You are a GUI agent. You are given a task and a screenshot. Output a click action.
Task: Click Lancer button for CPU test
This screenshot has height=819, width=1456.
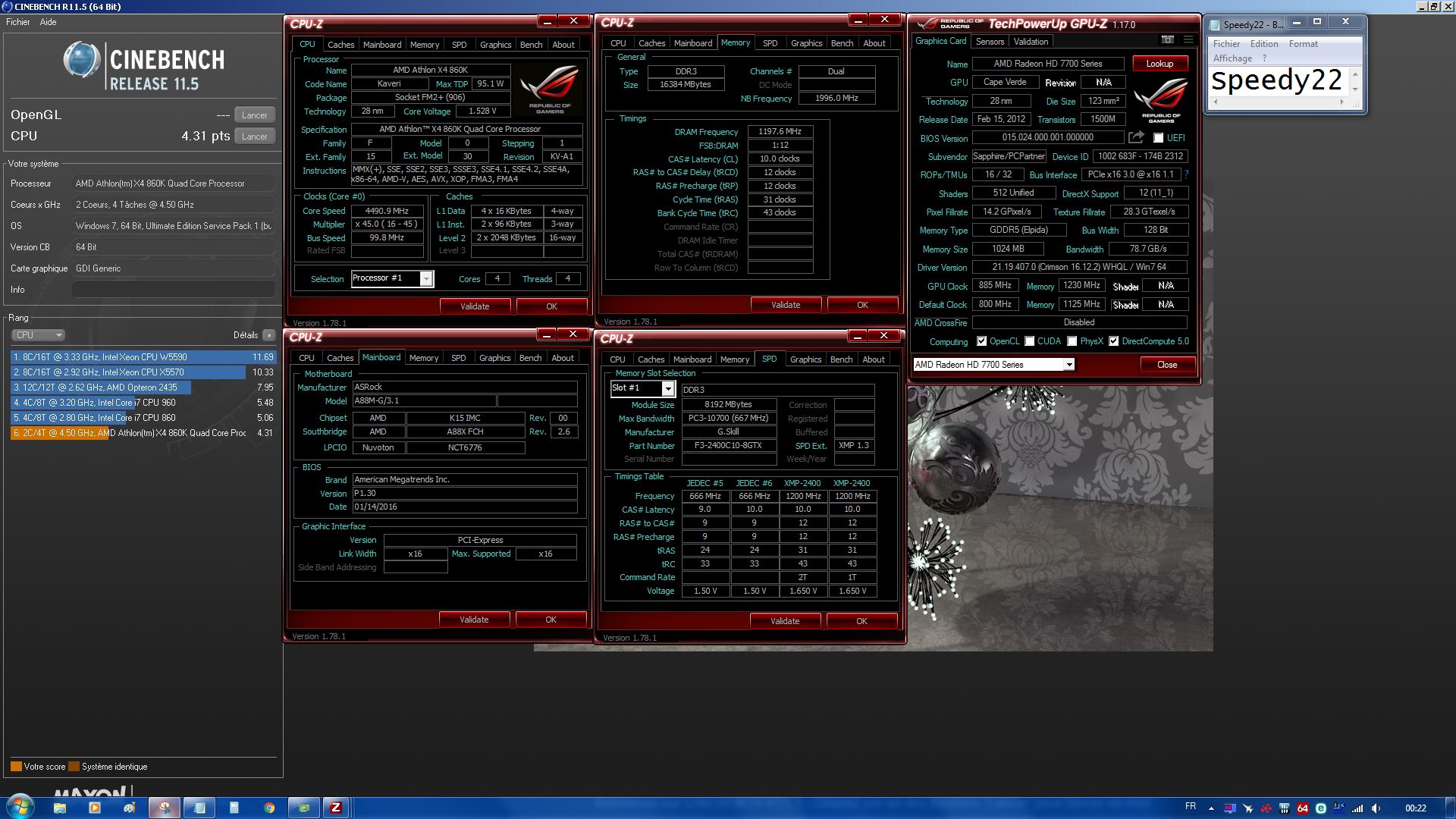254,136
